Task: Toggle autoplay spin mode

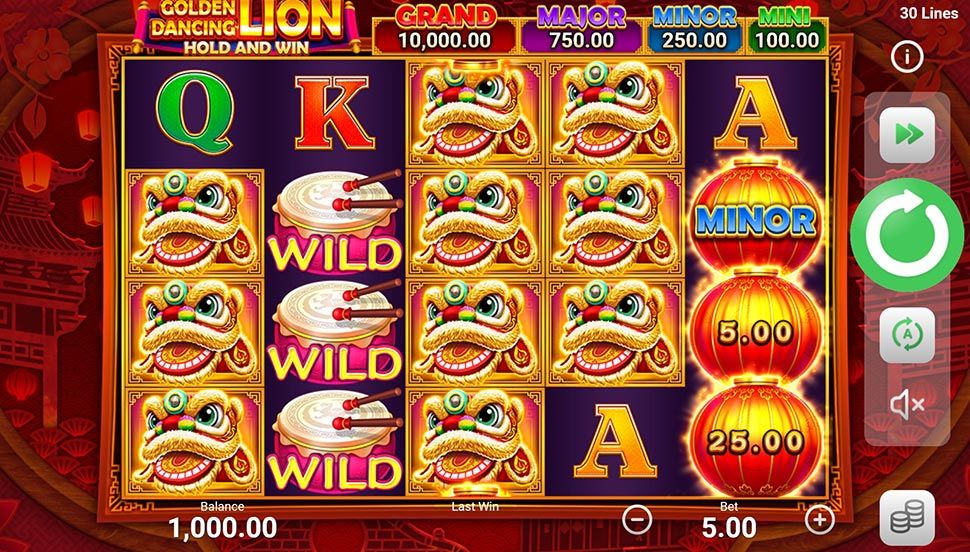Action: pos(907,335)
